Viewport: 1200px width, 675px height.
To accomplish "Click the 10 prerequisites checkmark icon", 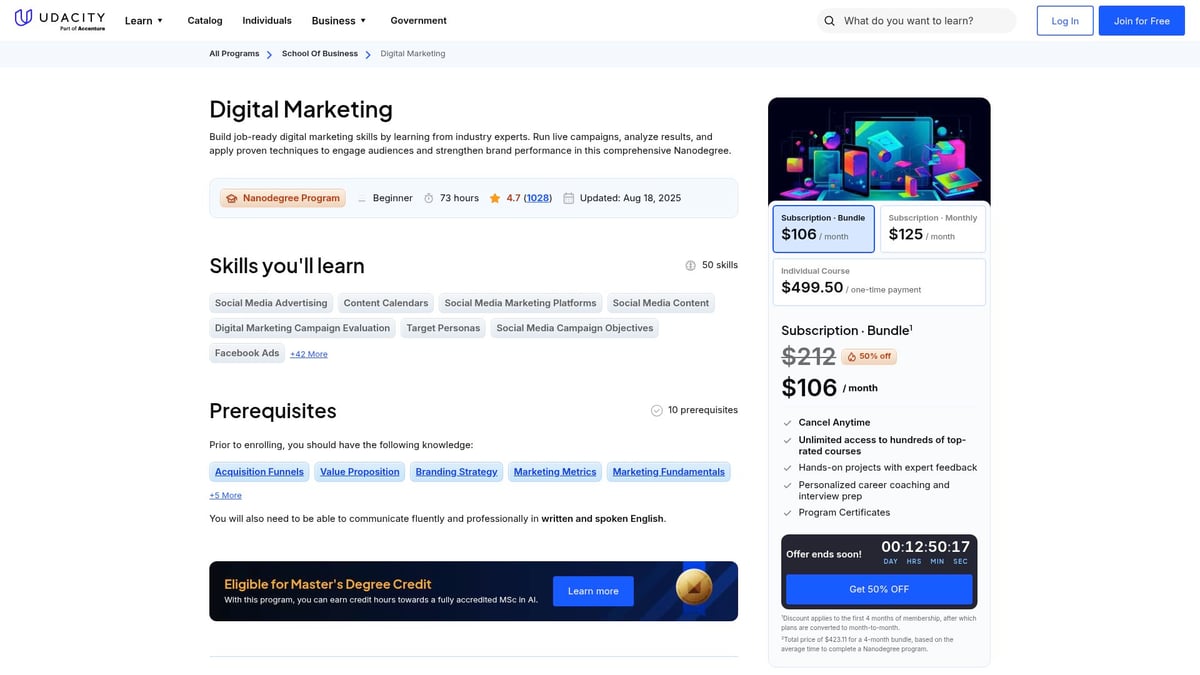I will click(x=657, y=410).
